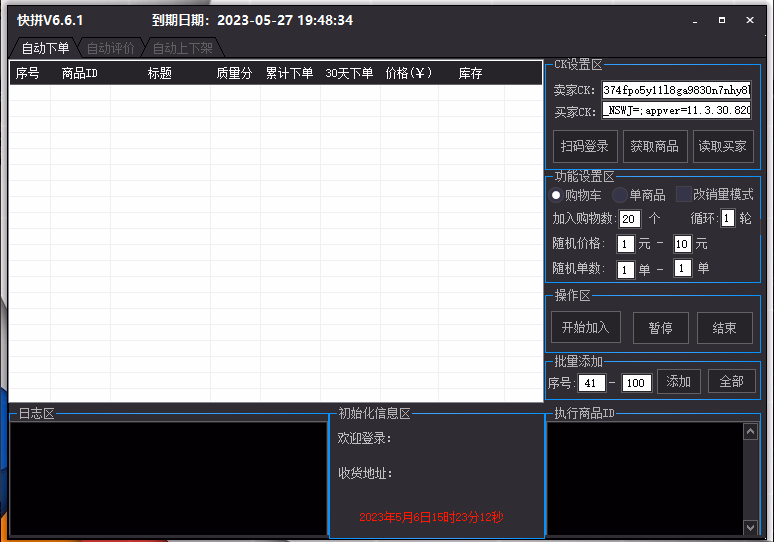Click the 价格(¥) column header
Viewport: 774px width, 542px height.
tap(409, 74)
